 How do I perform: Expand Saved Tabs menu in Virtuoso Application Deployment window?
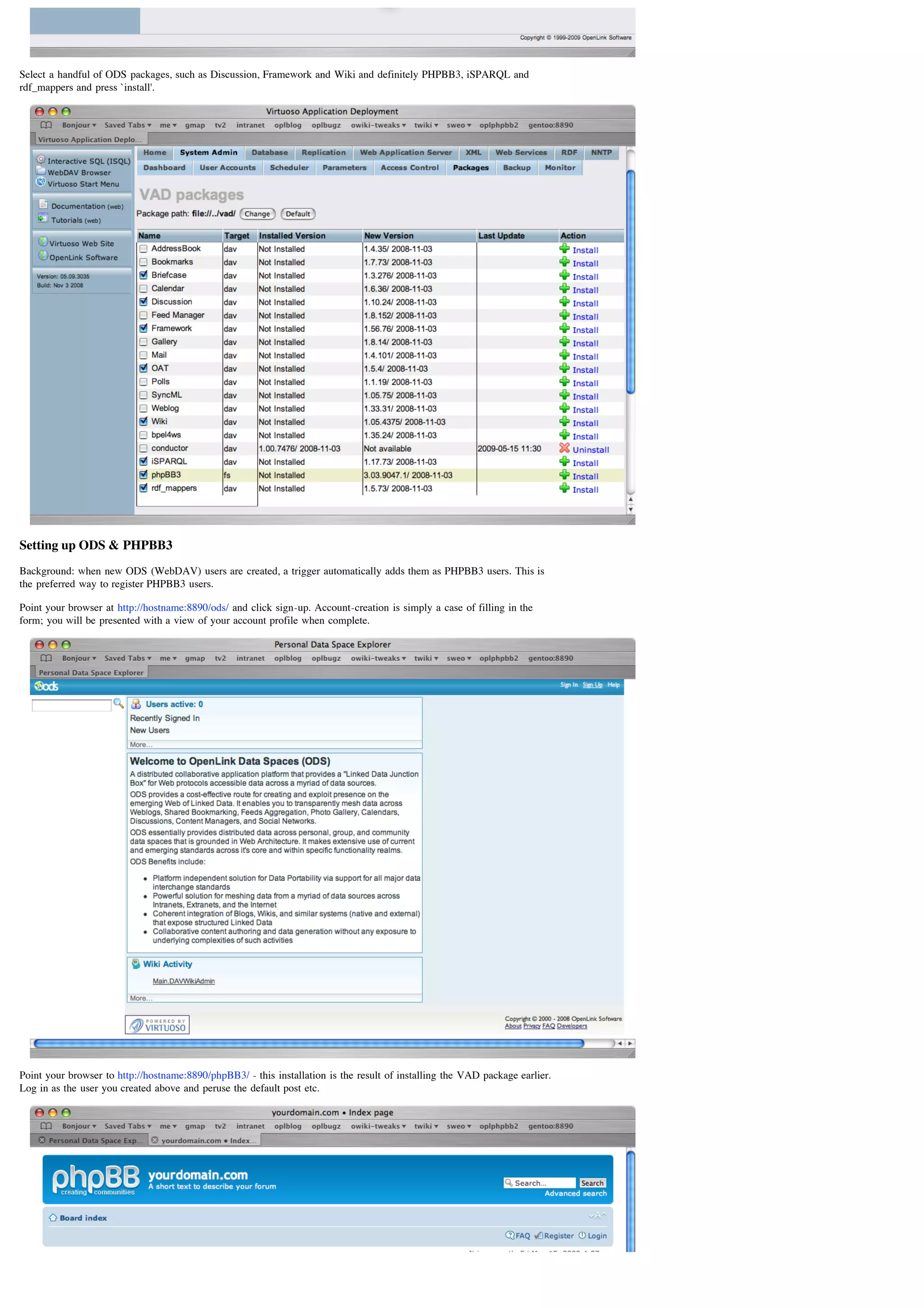pos(128,125)
